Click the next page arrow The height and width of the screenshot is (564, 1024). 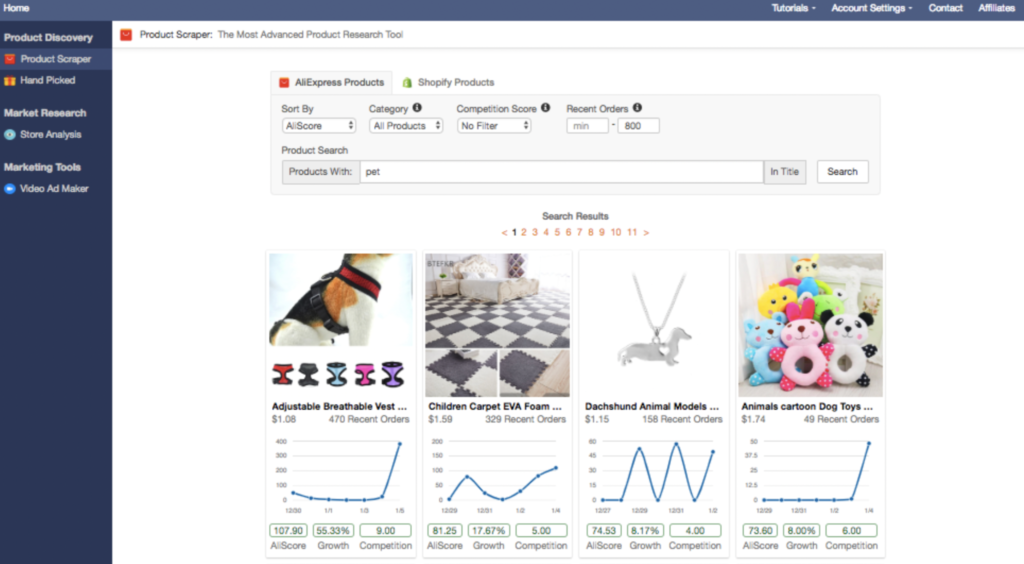646,232
